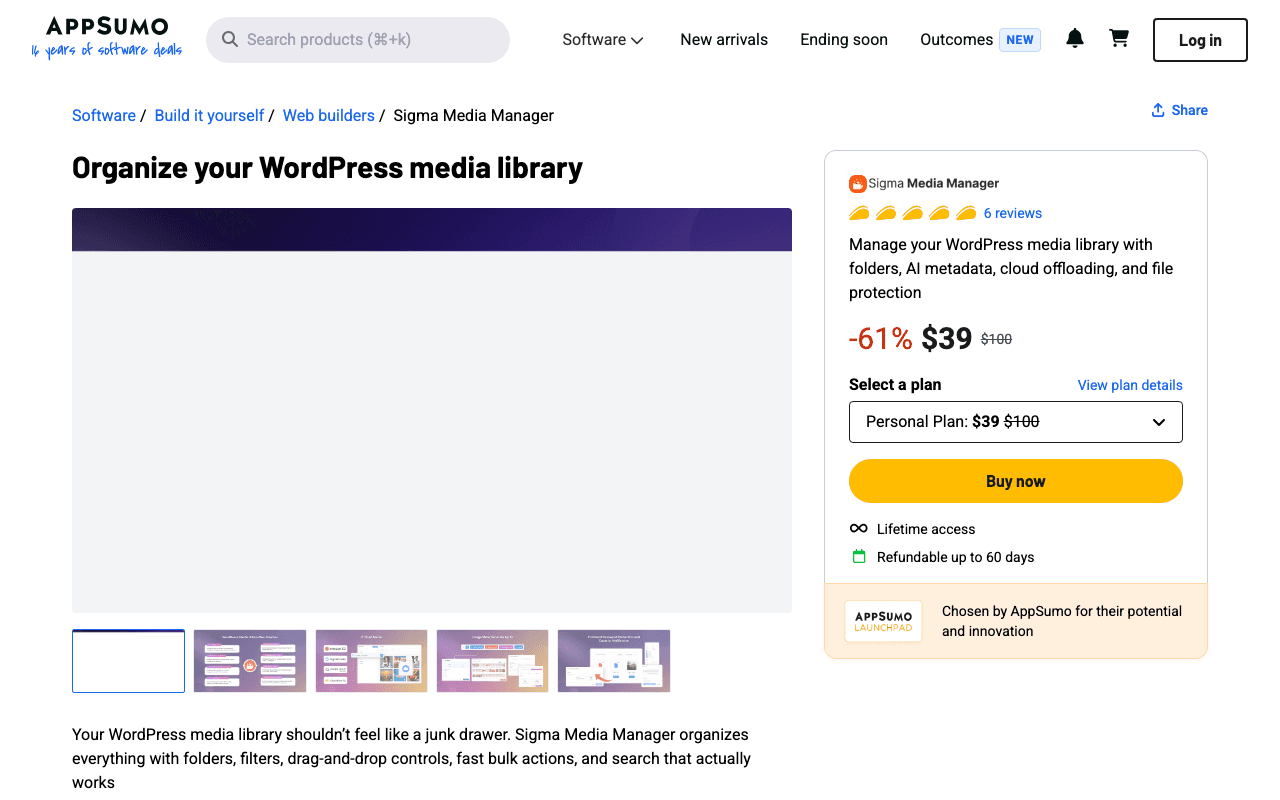The height and width of the screenshot is (800, 1280).
Task: Click the taco rating icons
Action: point(912,213)
